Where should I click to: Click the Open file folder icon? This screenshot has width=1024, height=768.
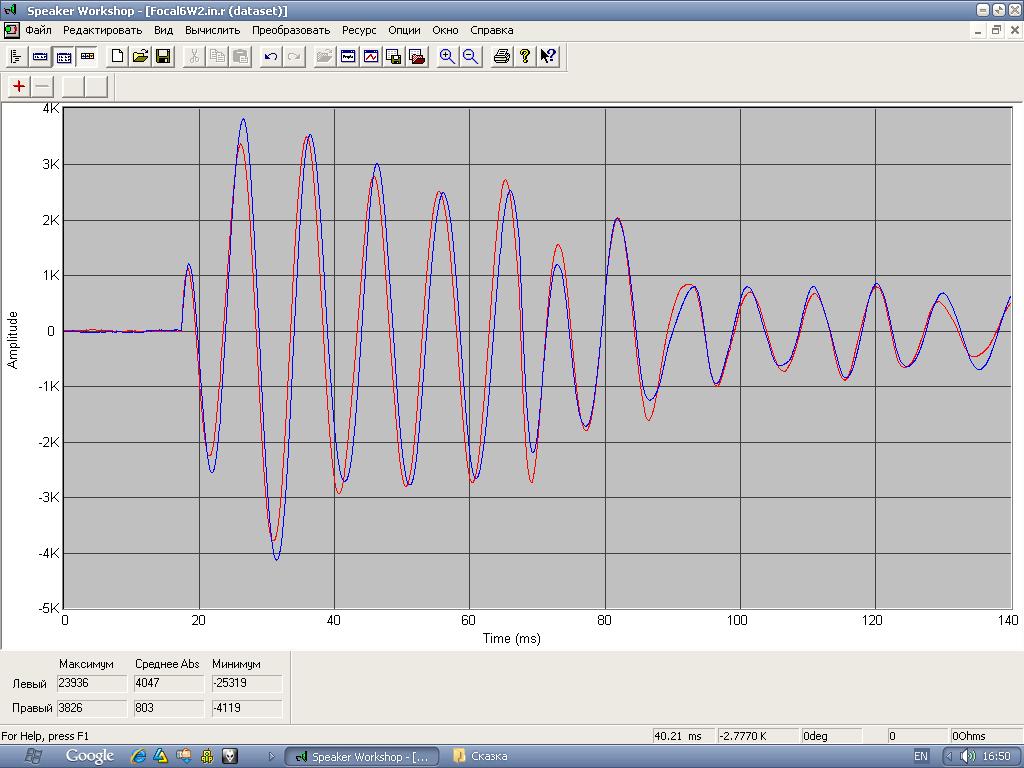click(140, 57)
